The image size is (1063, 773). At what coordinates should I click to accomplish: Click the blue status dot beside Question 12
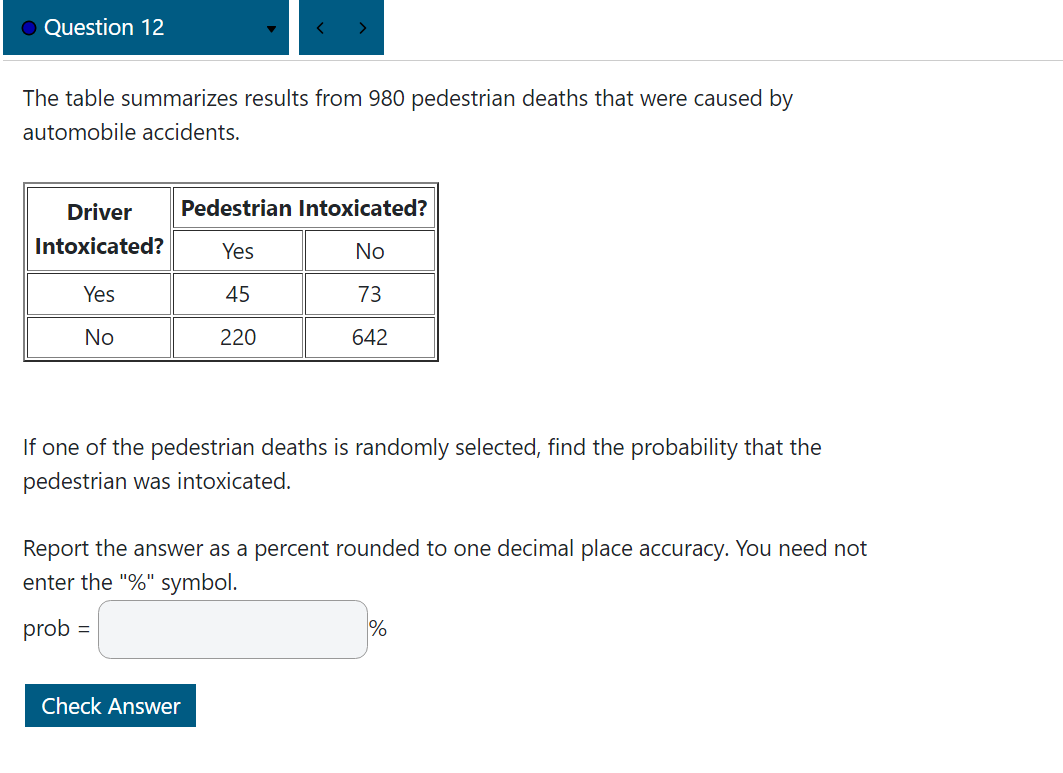click(x=30, y=27)
